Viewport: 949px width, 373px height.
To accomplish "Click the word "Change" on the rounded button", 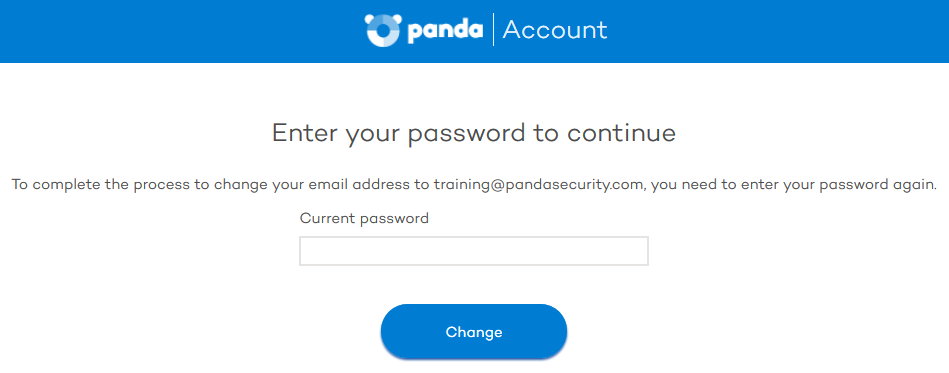I will pyautogui.click(x=474, y=332).
